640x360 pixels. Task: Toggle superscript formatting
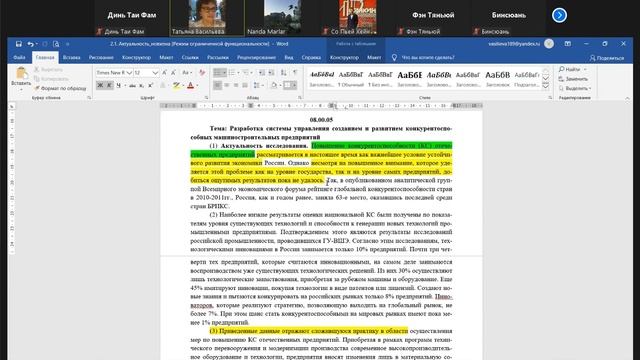click(x=150, y=85)
